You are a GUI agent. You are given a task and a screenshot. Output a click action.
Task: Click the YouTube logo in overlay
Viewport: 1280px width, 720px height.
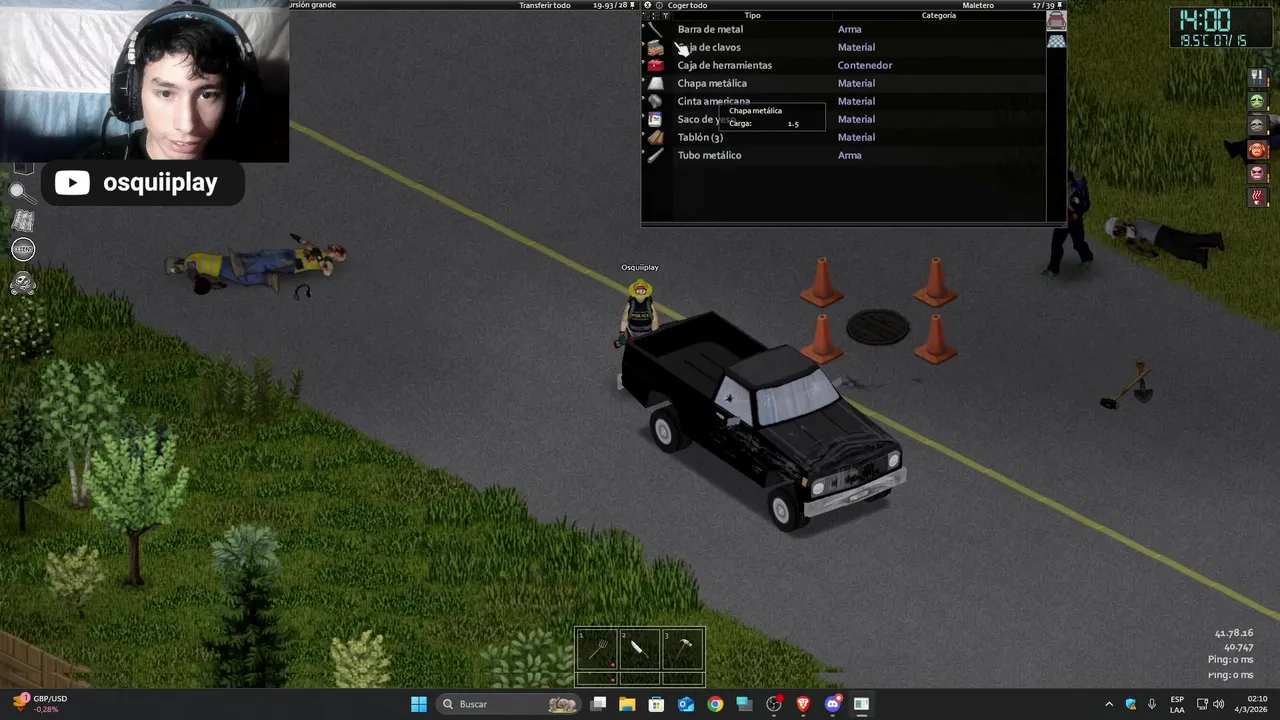(x=72, y=183)
